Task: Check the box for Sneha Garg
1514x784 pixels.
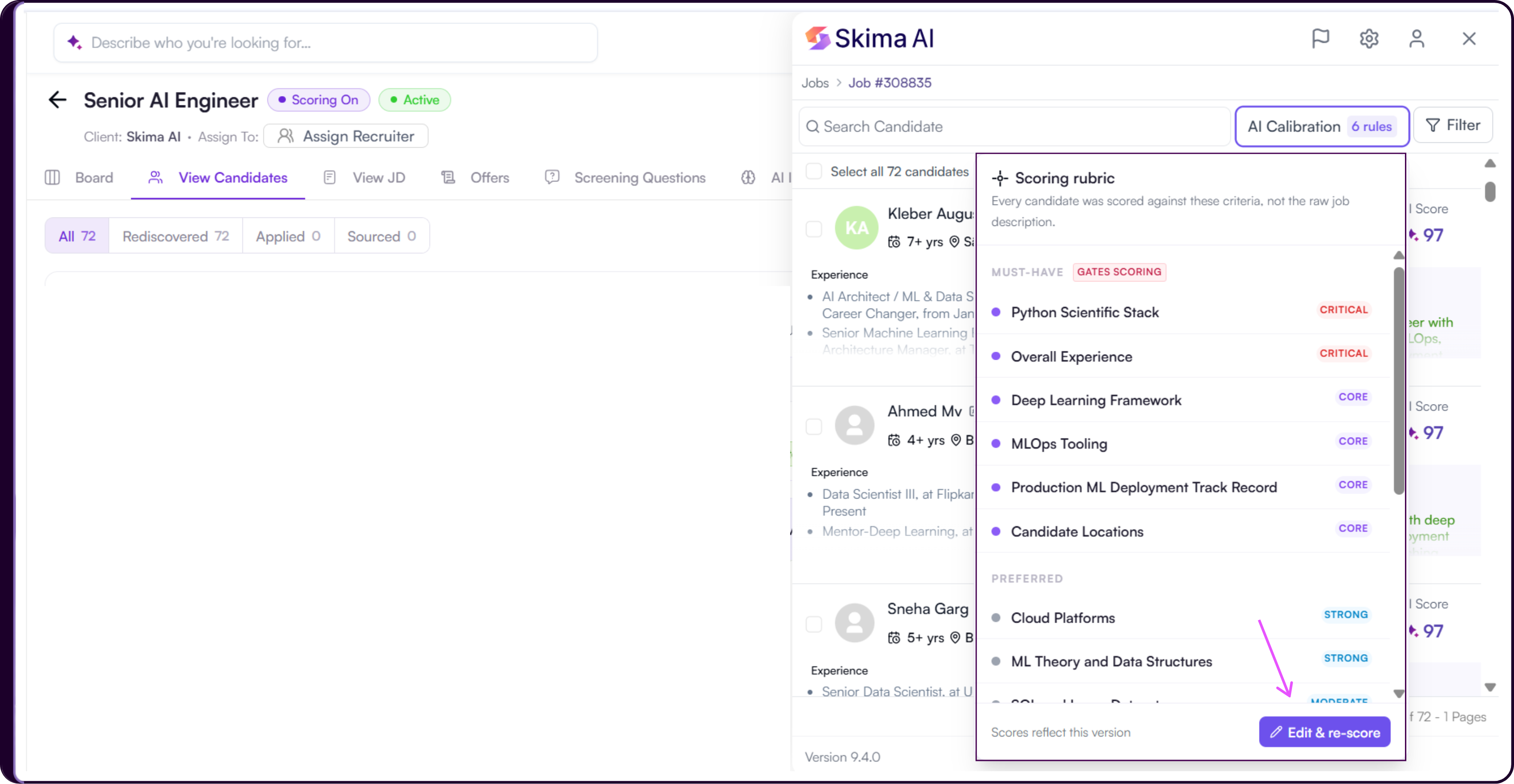Action: tap(814, 624)
